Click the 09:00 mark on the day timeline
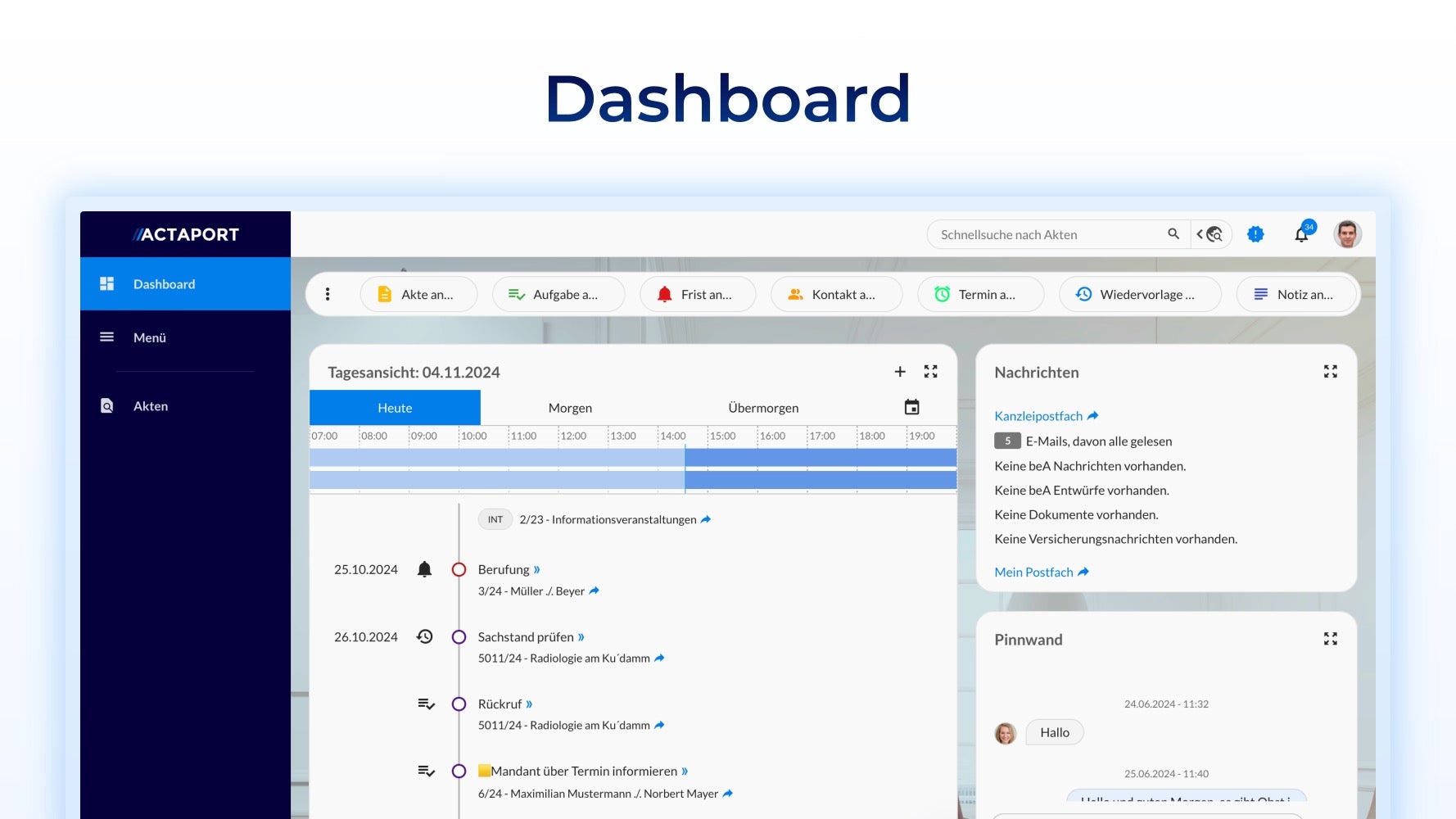 [423, 436]
